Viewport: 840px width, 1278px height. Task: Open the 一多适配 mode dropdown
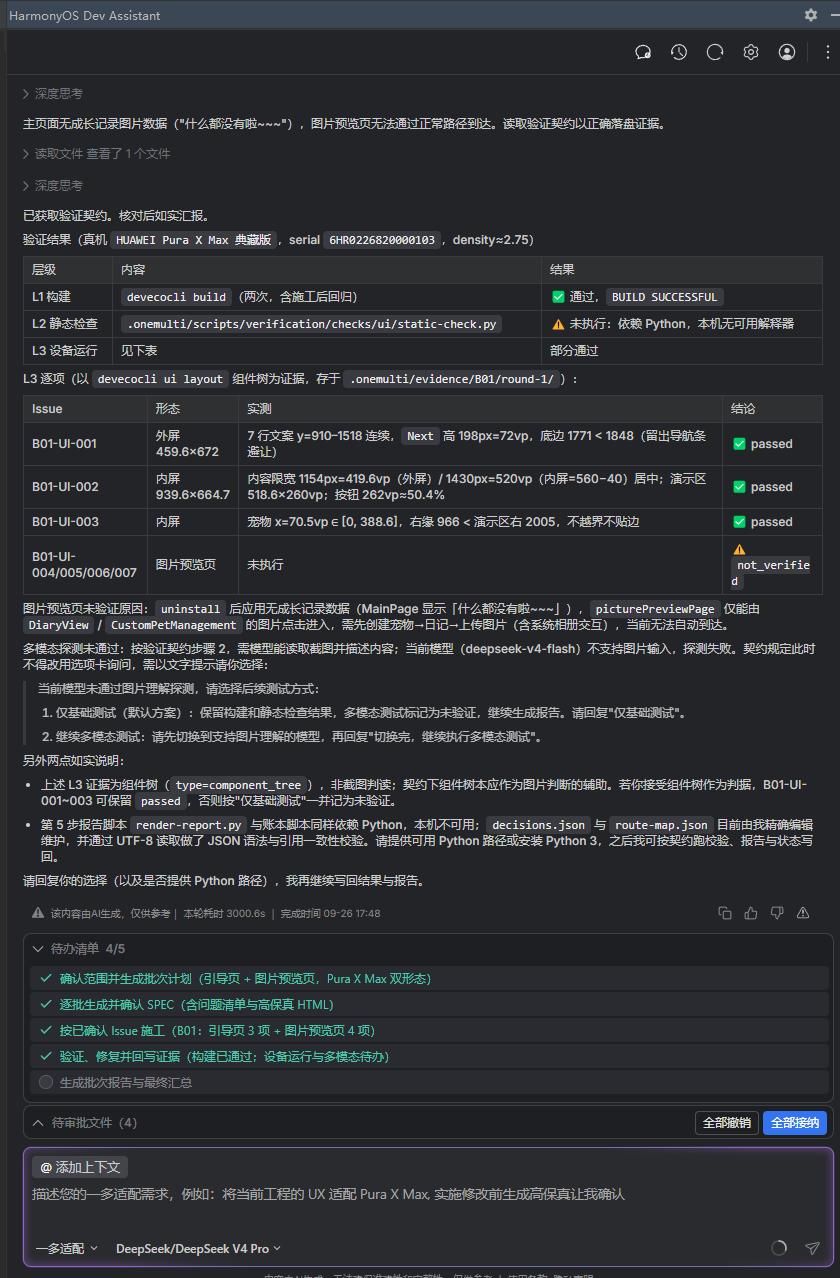[67, 1248]
